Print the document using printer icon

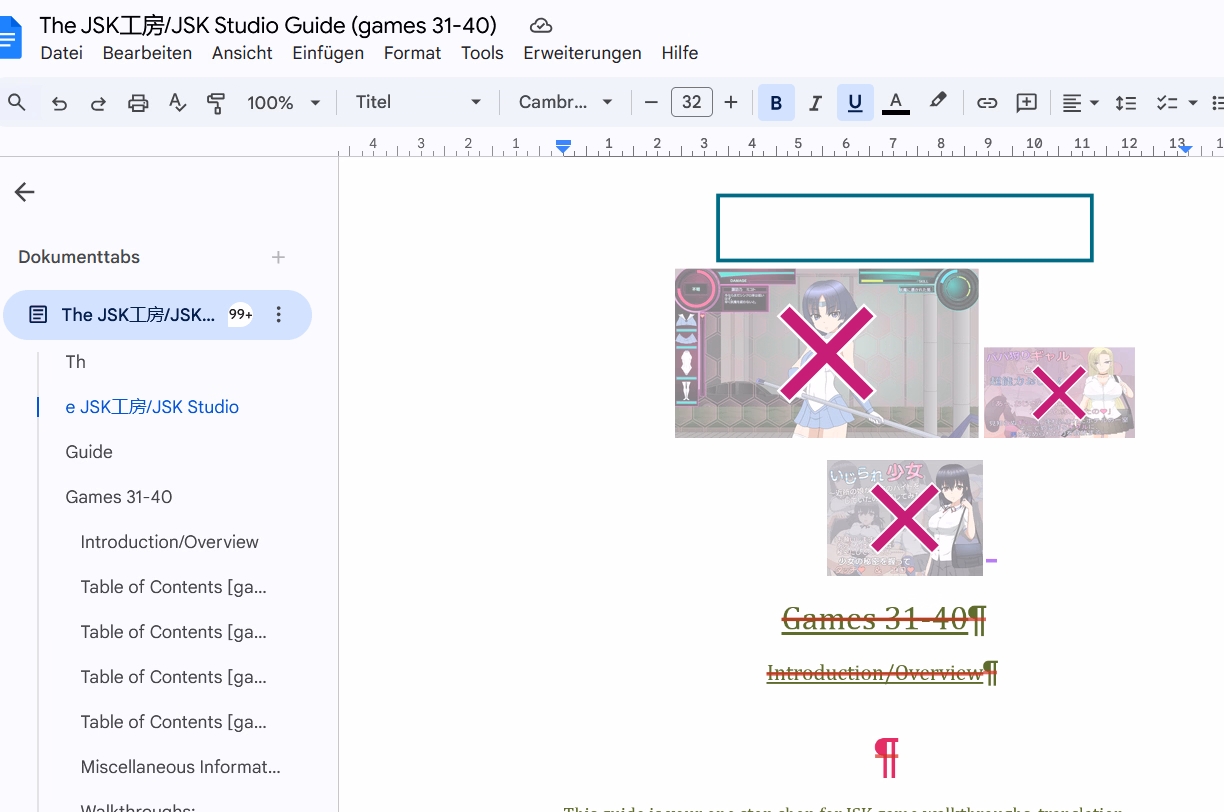pos(138,103)
